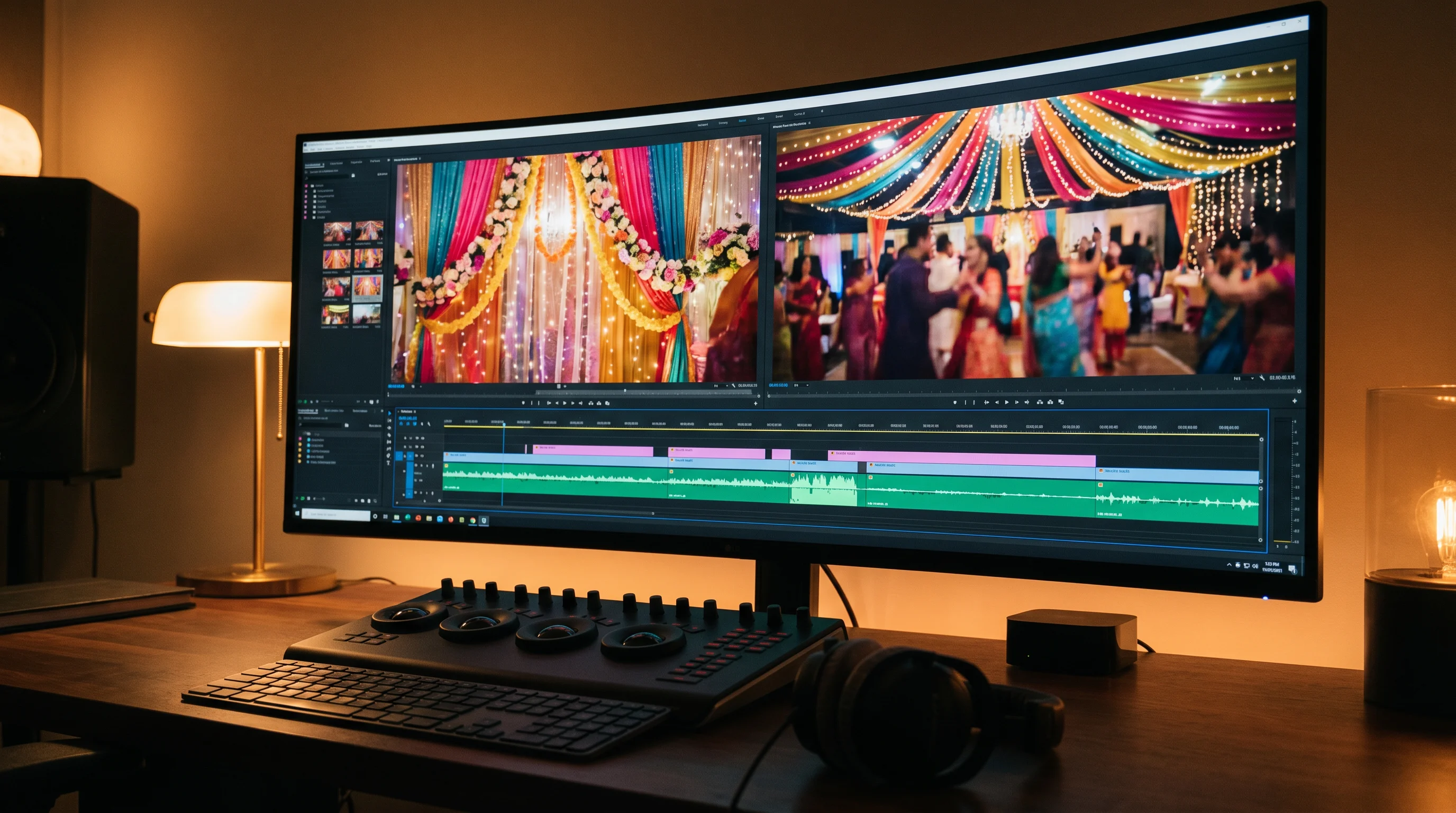Toggle voice-over mic on bottom audio track
Screen dimensions: 1456x813
tap(432, 493)
